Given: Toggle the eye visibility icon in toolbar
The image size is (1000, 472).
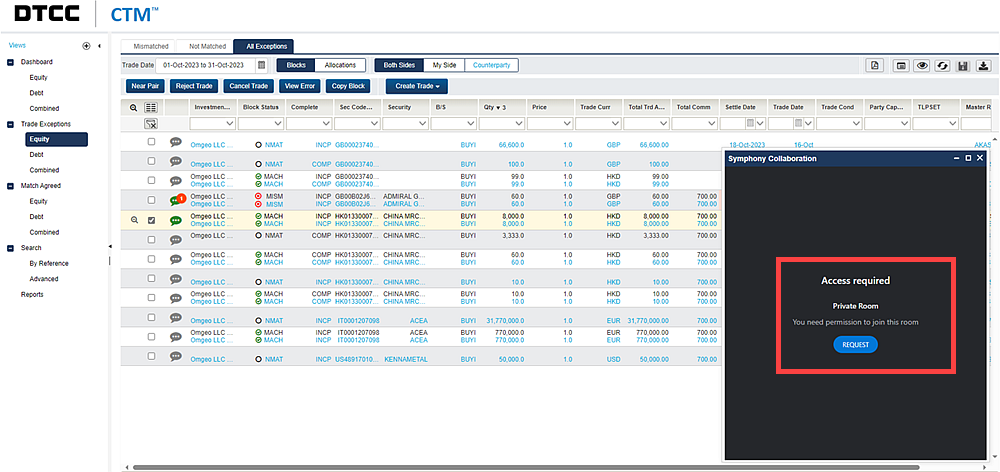Looking at the screenshot, I should 922,66.
